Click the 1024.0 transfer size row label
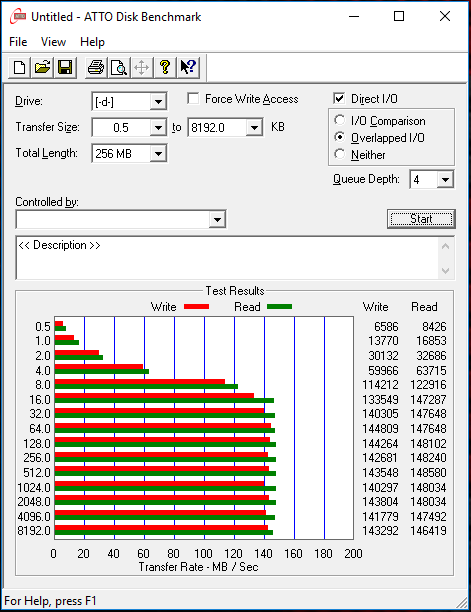Screen dimensions: 471x612 coord(34,487)
